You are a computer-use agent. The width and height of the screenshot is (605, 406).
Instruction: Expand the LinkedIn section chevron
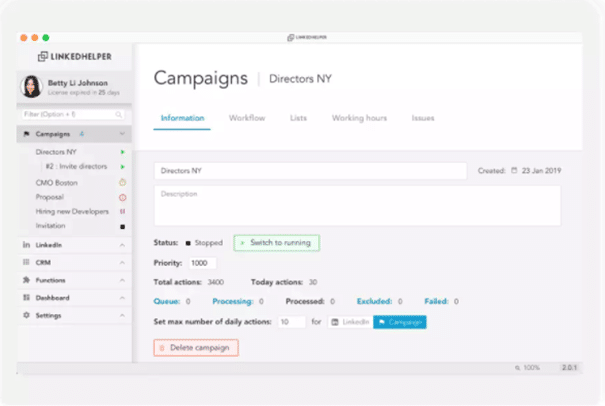pos(122,245)
